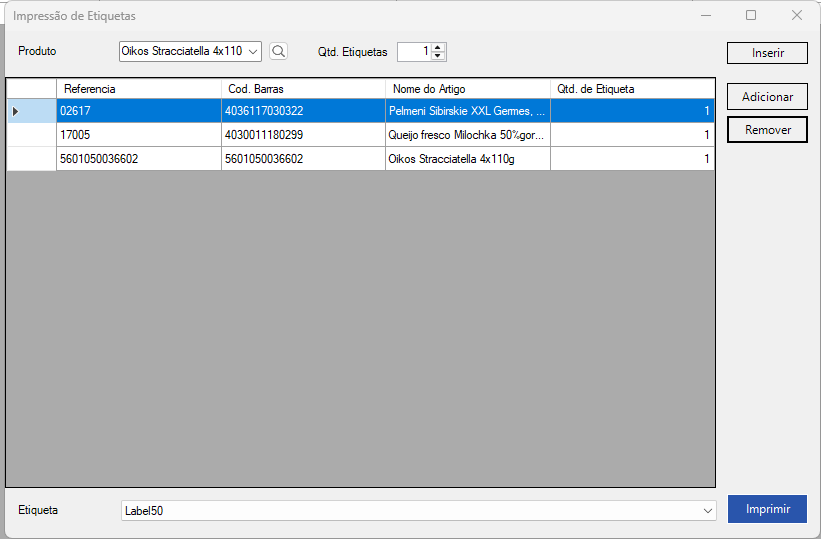This screenshot has width=821, height=539.
Task: Select the row with reference 17005
Action: tap(138, 135)
